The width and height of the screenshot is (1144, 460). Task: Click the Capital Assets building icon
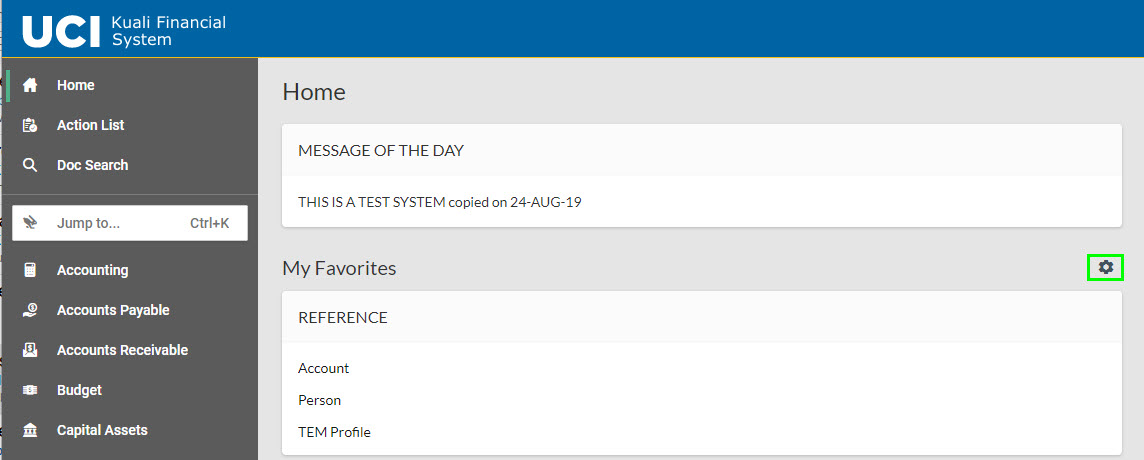coord(30,431)
